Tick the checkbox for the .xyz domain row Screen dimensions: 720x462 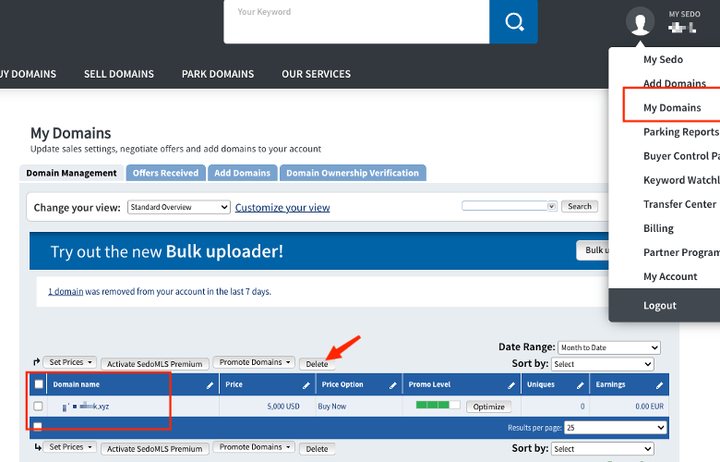coord(38,406)
